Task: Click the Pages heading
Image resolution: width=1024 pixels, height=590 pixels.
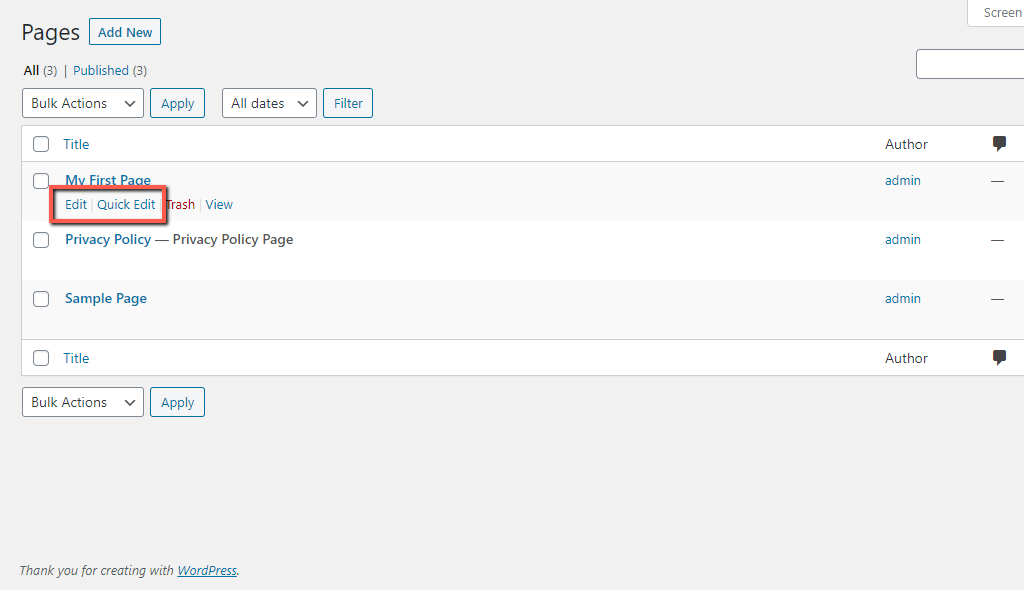Action: point(50,32)
